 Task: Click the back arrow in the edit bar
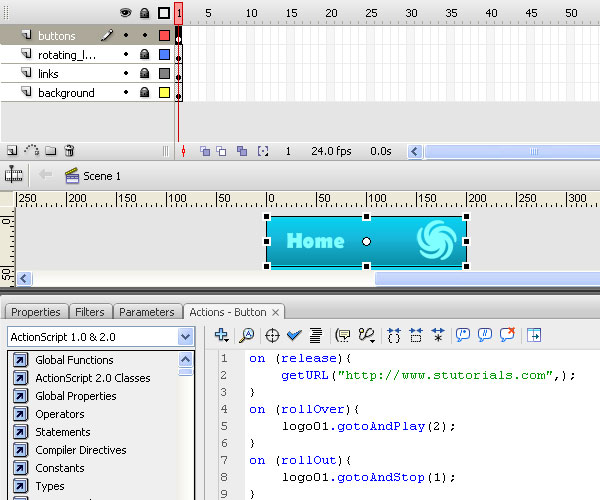pos(45,175)
